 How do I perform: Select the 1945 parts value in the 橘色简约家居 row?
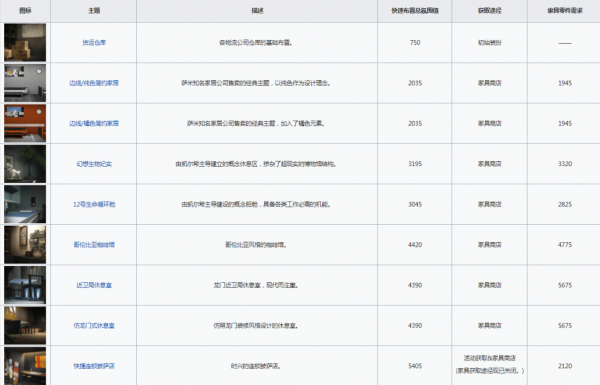pos(565,123)
